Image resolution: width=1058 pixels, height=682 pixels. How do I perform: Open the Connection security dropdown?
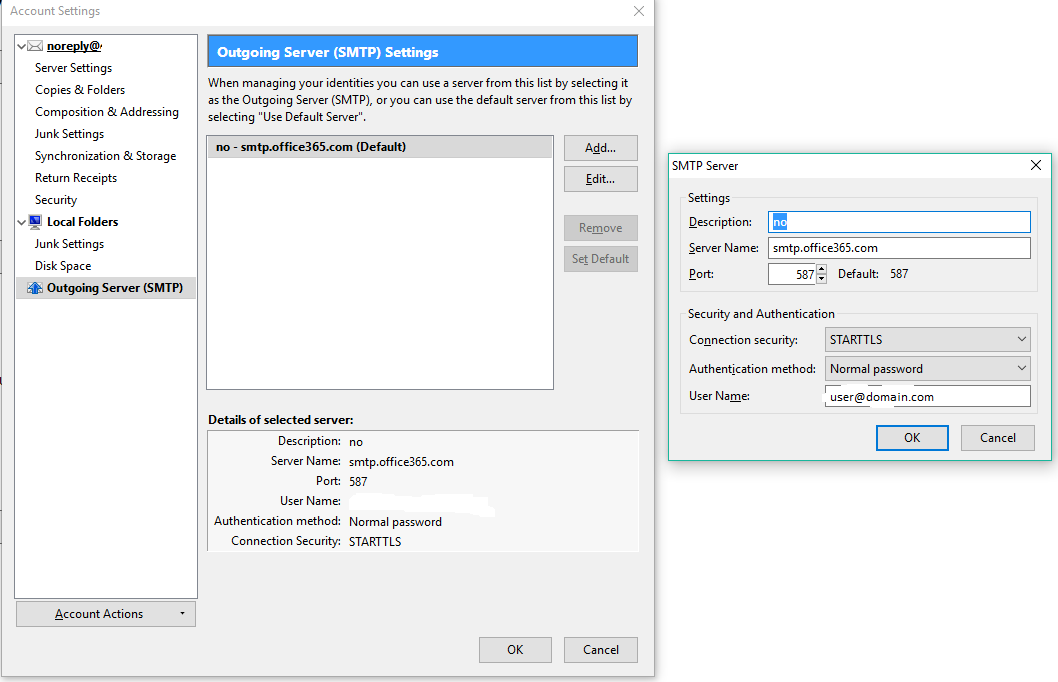[928, 340]
